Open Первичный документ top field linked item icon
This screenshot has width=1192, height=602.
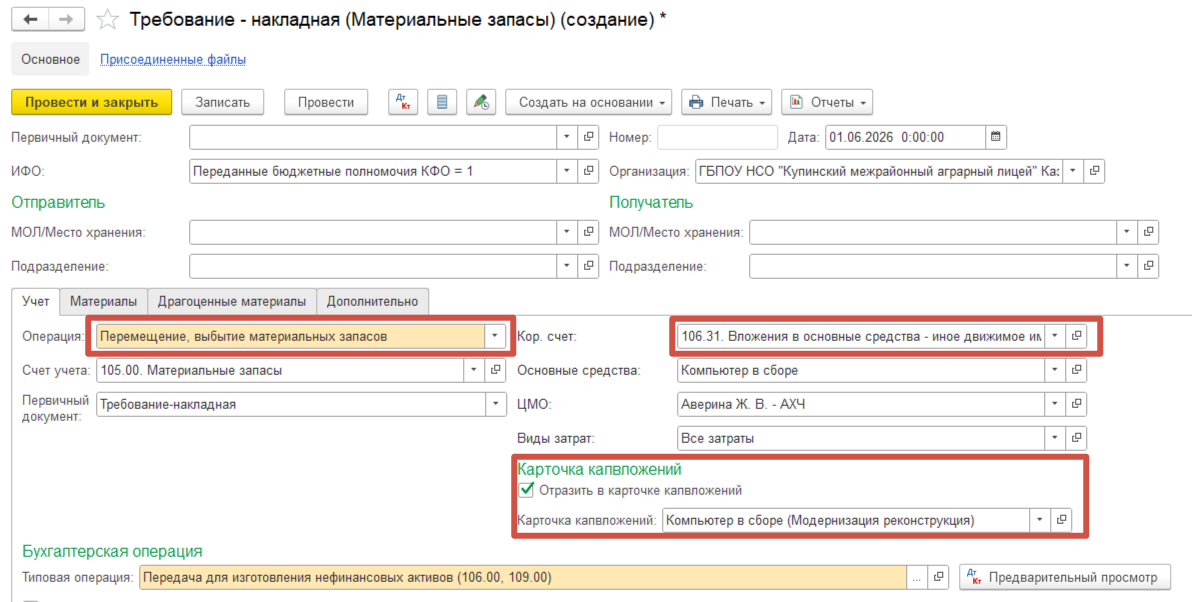coord(588,138)
